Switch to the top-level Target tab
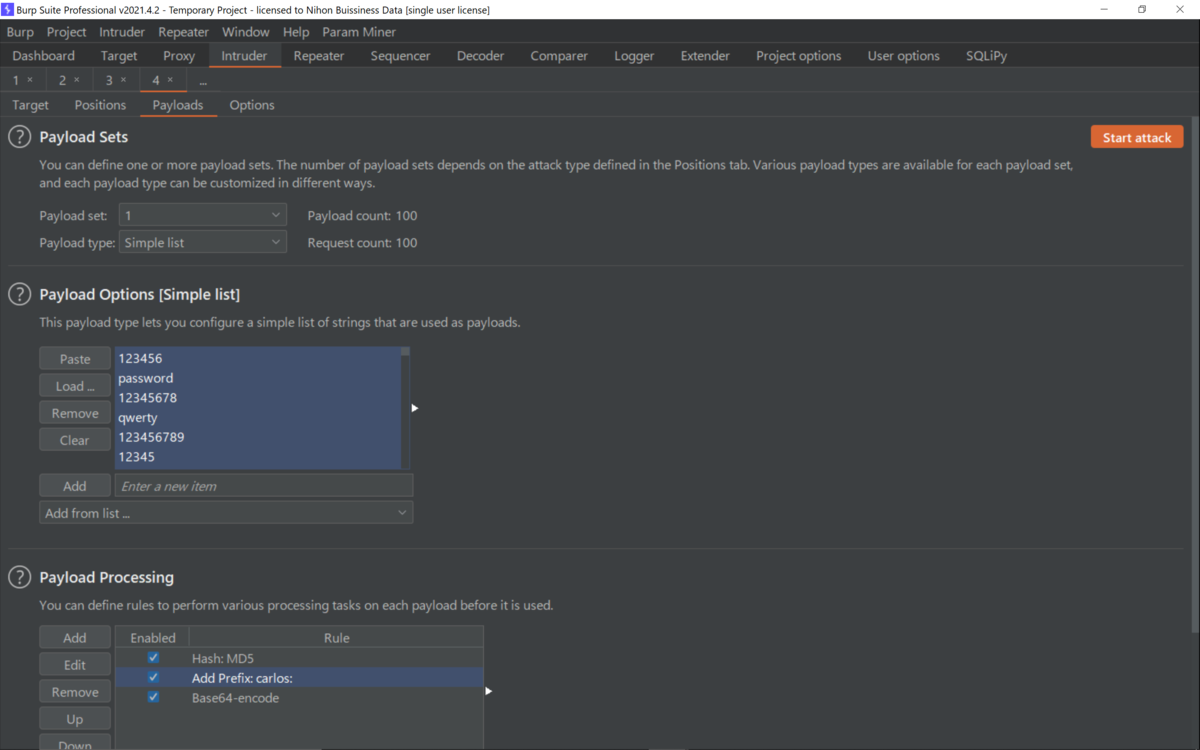The width and height of the screenshot is (1200, 750). [x=119, y=56]
